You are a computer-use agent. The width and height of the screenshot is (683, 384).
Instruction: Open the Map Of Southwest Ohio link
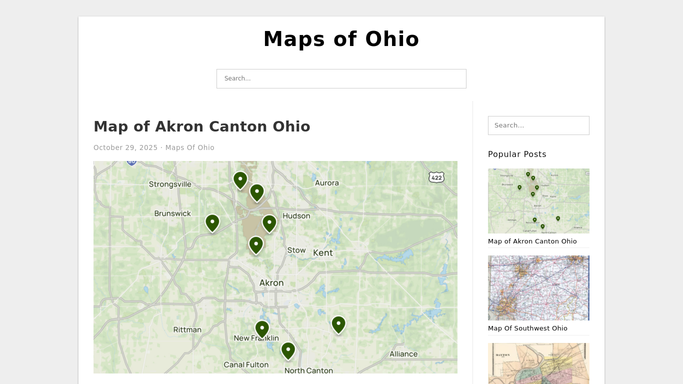coord(527,328)
